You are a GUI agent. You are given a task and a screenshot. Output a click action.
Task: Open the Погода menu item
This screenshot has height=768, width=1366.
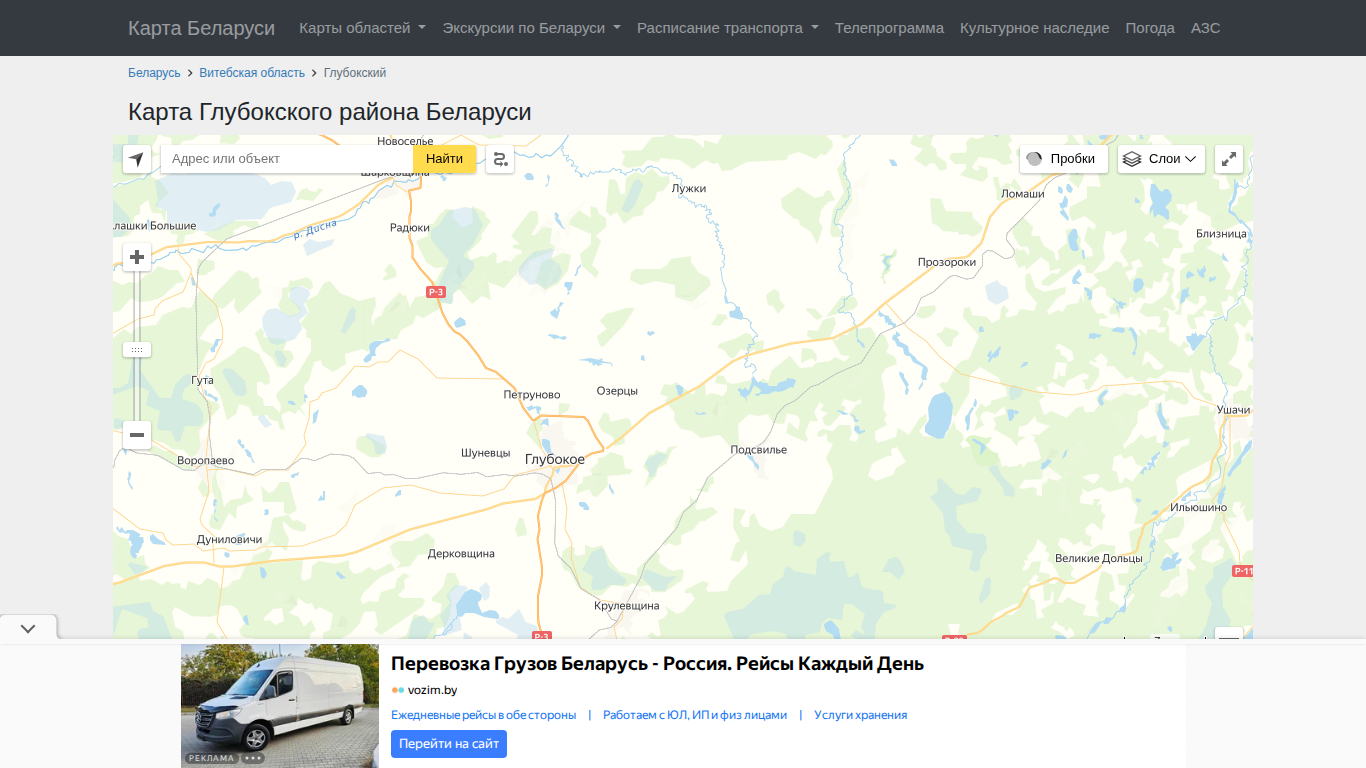[1150, 28]
